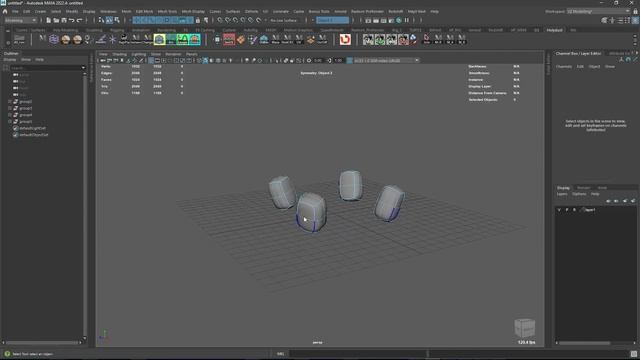
Task: Select defaultObjectSet in the Outliner
Action: click(x=34, y=135)
